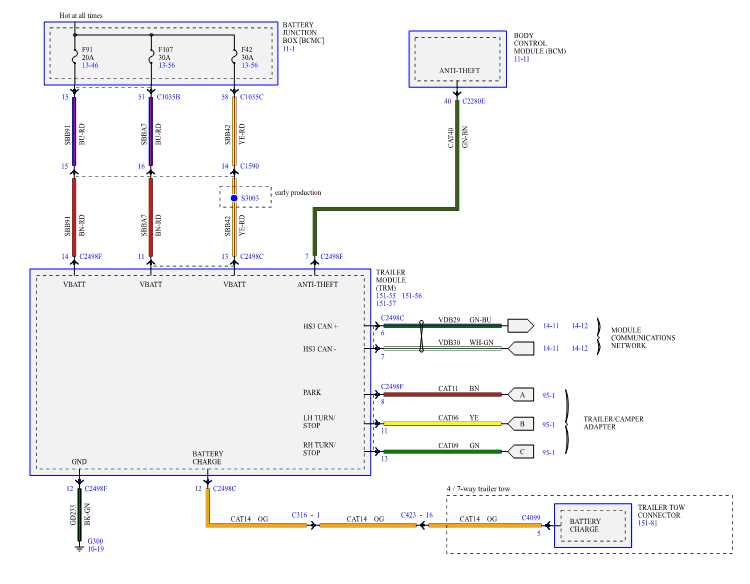Viewport: 750px width, 584px height.
Task: Click the TRAILER/CAMPER ADAPTER label
Action: [613, 423]
